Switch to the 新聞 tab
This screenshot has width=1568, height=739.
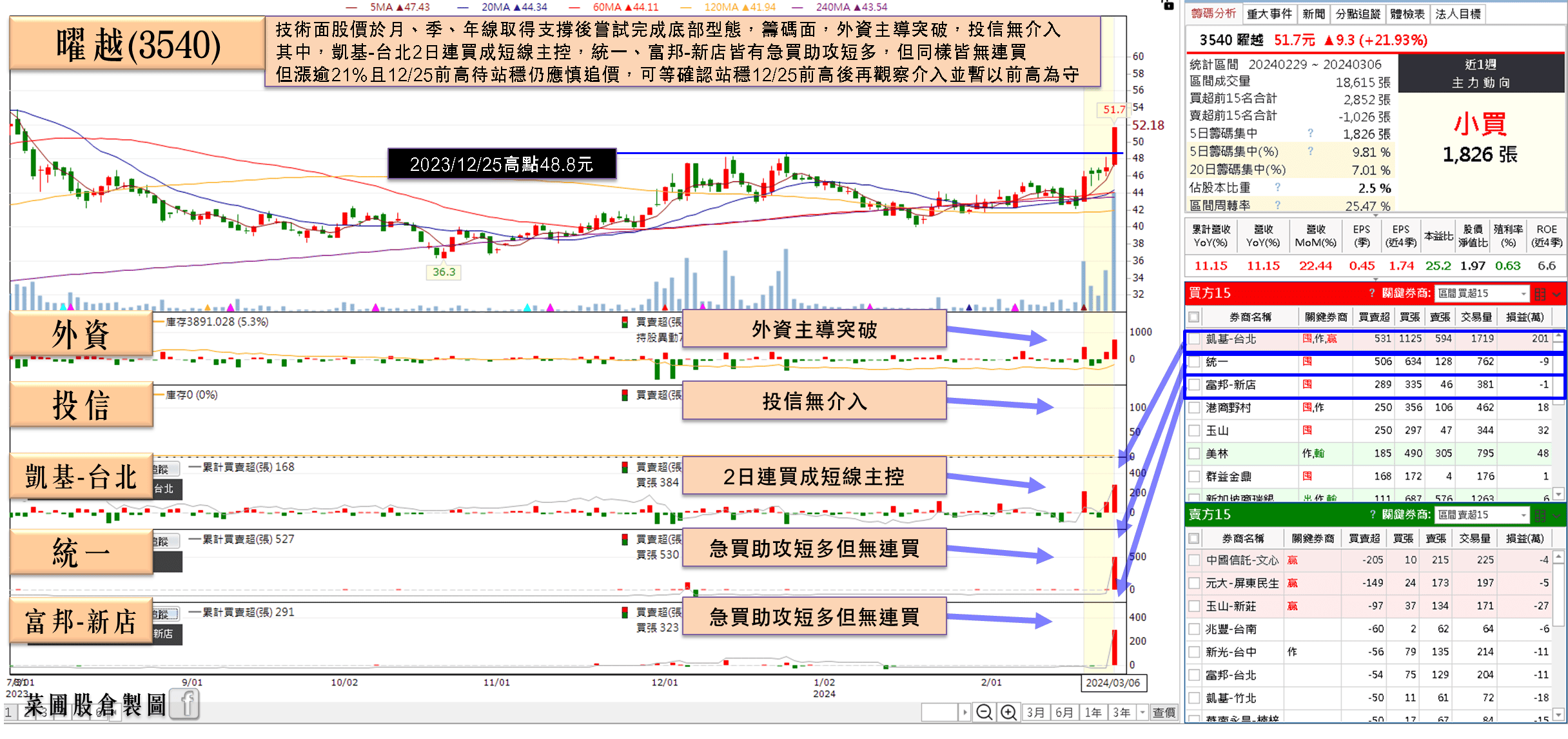(x=1313, y=14)
